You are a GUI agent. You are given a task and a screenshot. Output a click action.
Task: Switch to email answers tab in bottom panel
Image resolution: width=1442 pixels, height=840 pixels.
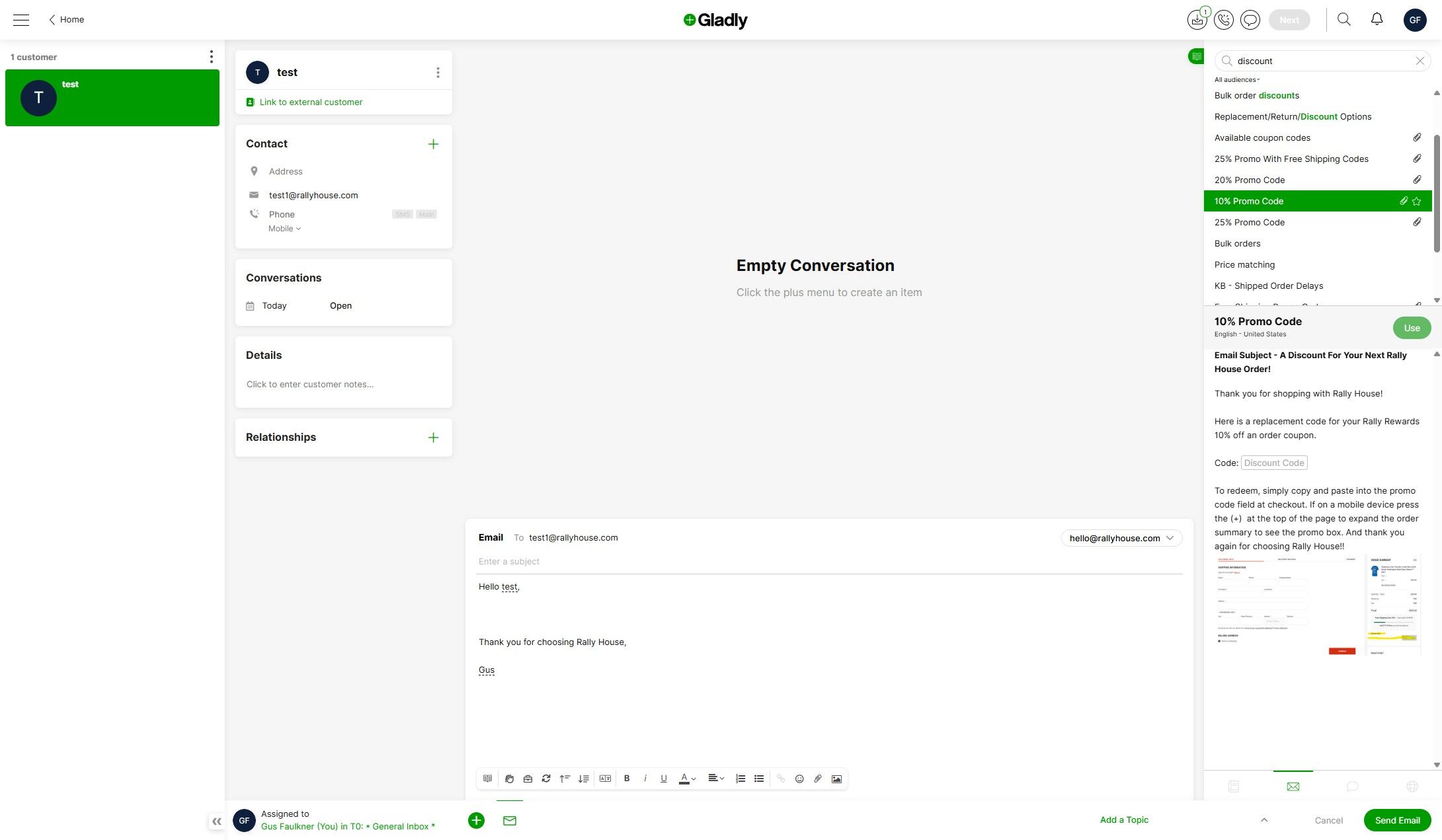point(1293,786)
